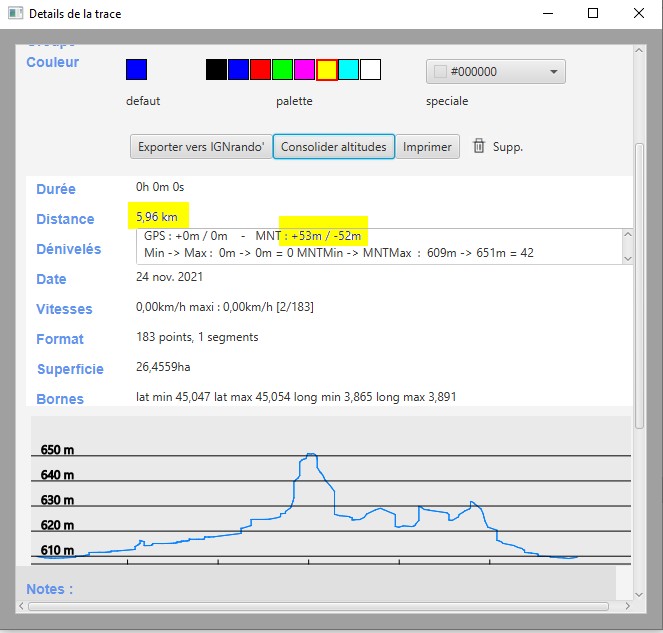The width and height of the screenshot is (663, 633).
Task: Choose the cyan palette color swatch
Action: (x=348, y=70)
